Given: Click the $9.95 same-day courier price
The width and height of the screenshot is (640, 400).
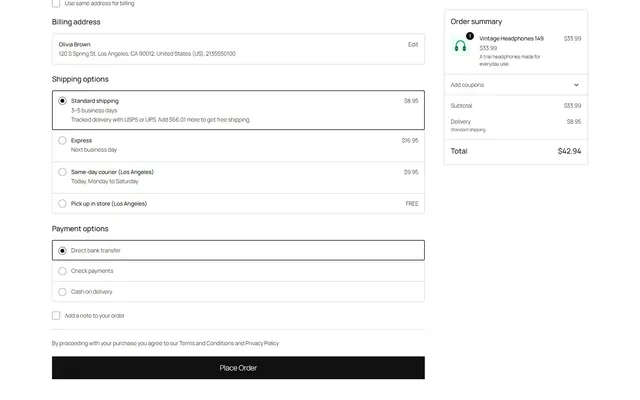Looking at the screenshot, I should (x=411, y=172).
